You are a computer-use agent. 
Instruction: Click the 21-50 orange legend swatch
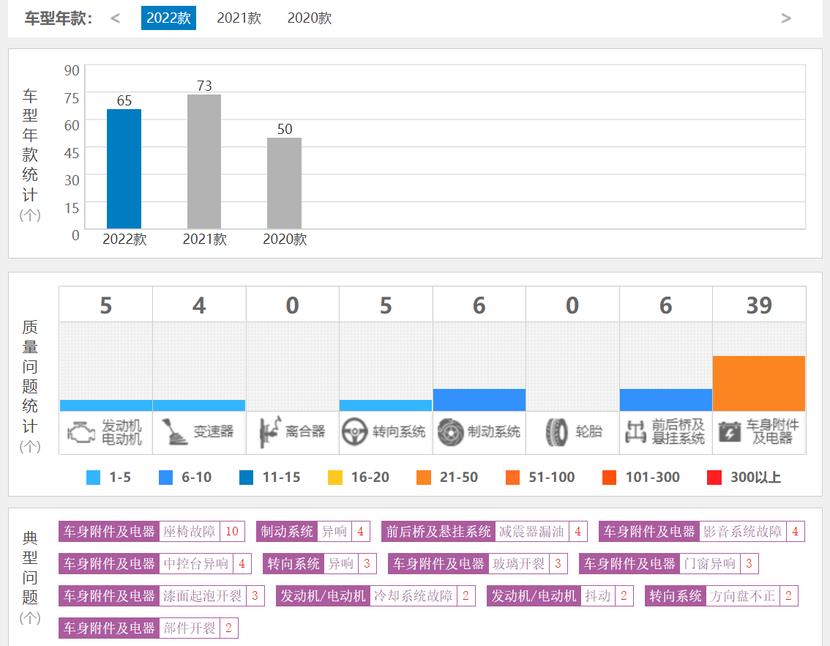[423, 478]
